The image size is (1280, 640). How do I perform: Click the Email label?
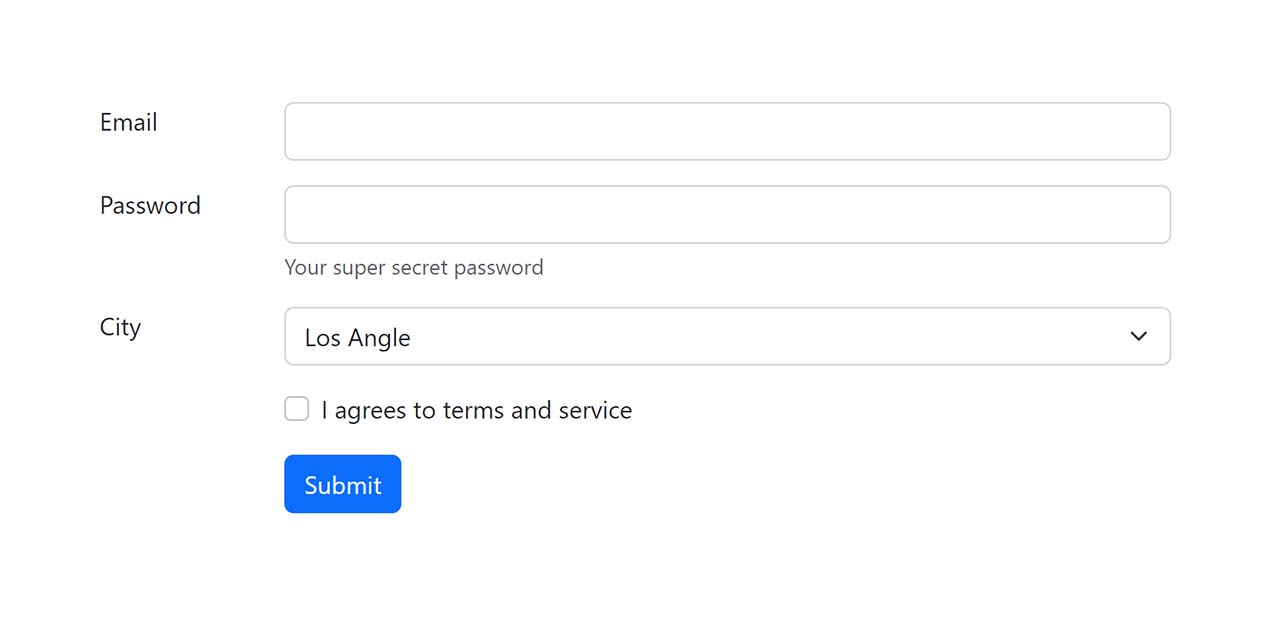129,122
